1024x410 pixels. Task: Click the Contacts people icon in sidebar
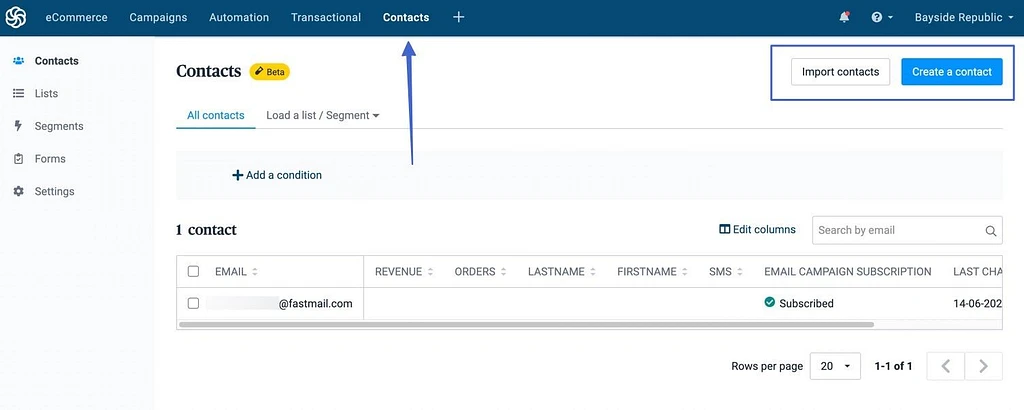18,61
